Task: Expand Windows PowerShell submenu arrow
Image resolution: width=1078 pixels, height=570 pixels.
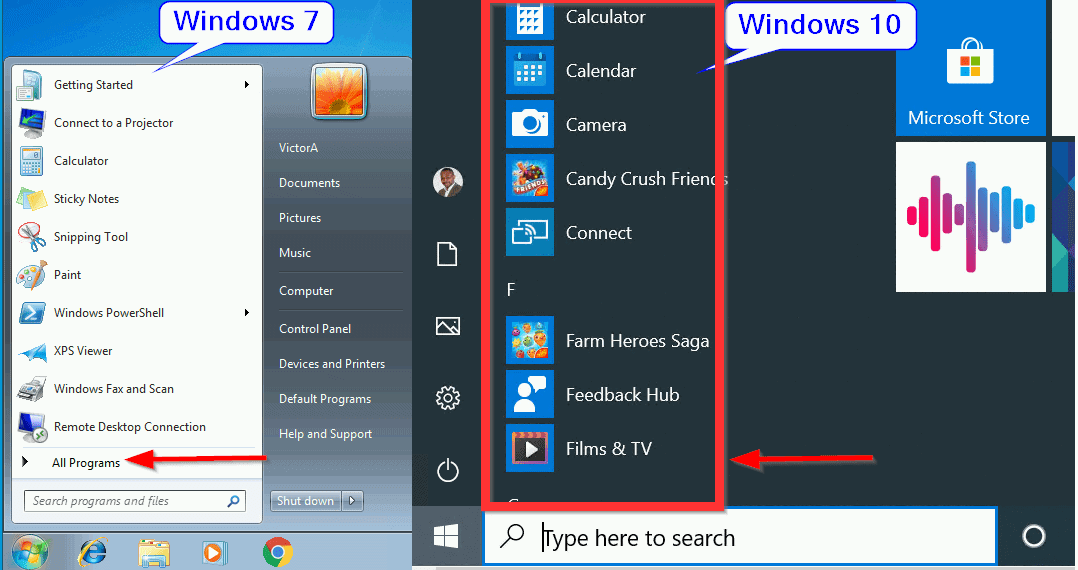Action: point(247,313)
